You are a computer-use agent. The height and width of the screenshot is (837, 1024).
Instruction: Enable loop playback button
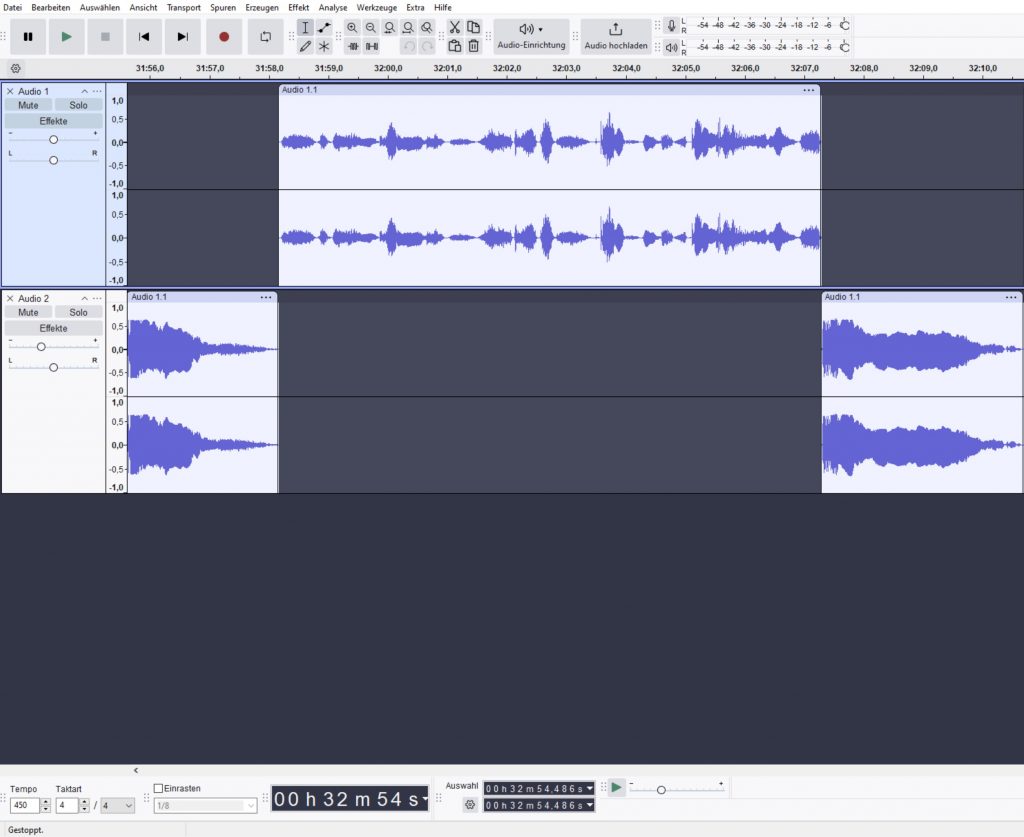[265, 37]
